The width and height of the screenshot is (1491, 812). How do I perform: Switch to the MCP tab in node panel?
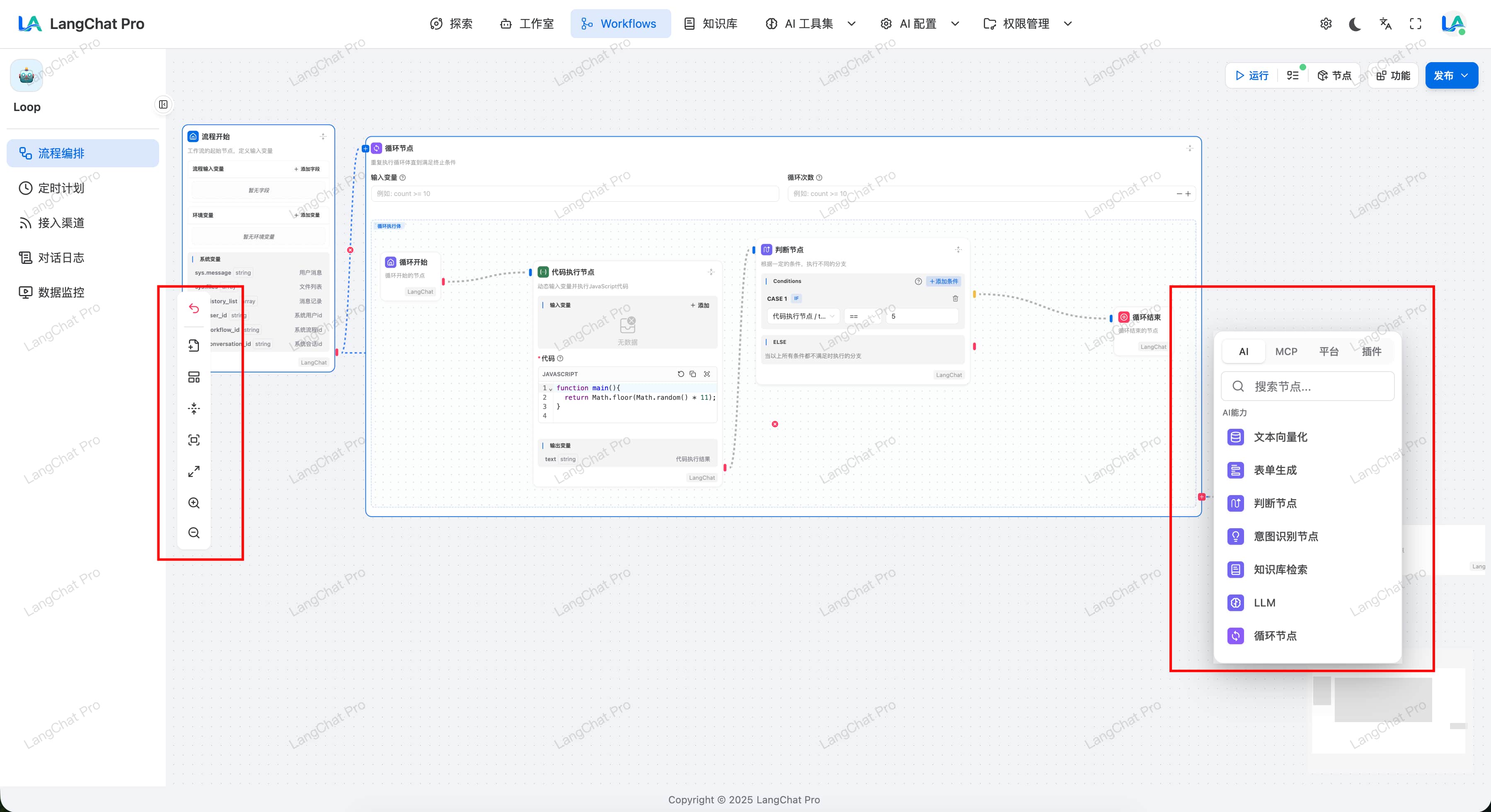(x=1286, y=351)
